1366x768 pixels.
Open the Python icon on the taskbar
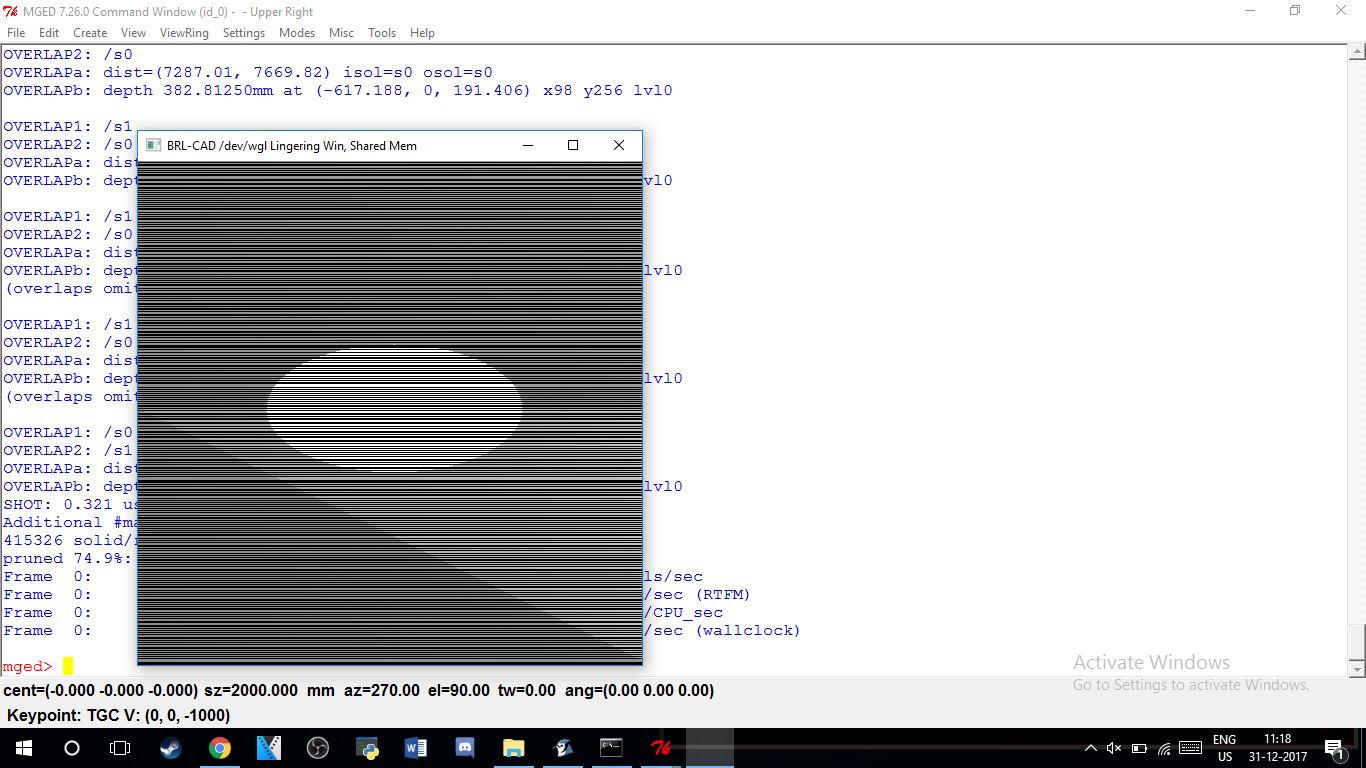pos(367,748)
